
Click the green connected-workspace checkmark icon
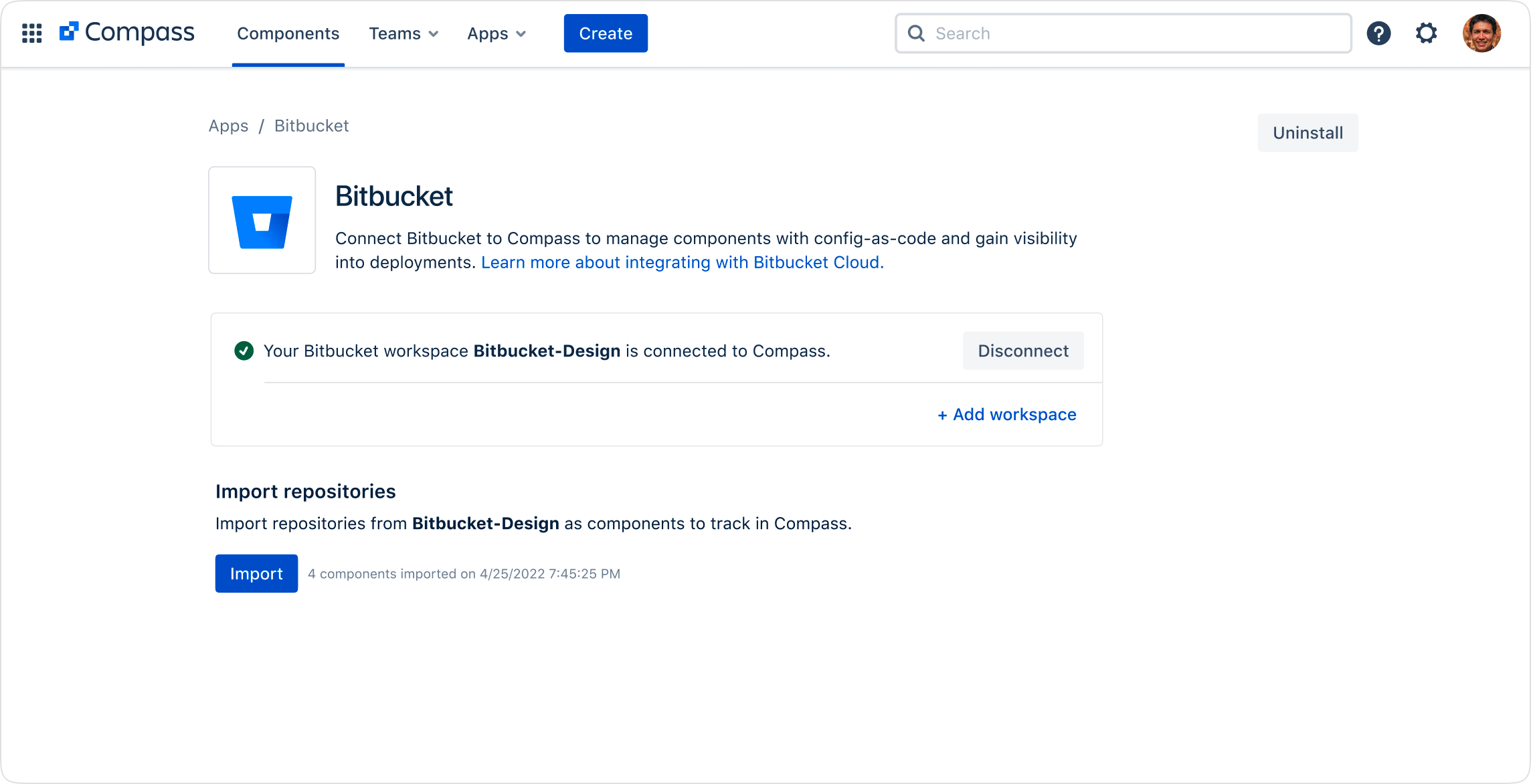pyautogui.click(x=245, y=350)
